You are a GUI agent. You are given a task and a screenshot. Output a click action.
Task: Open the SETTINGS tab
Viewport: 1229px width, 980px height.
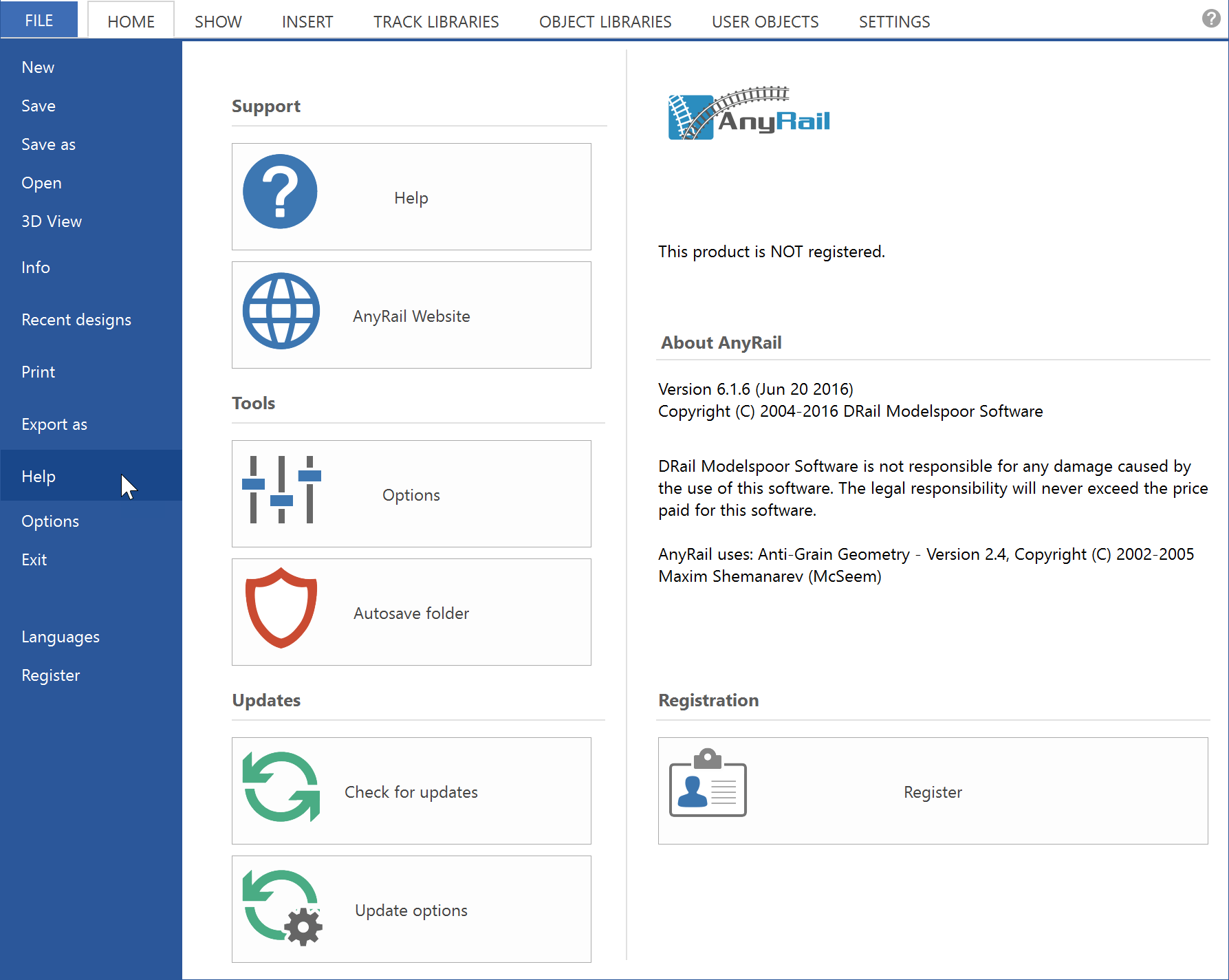click(894, 21)
